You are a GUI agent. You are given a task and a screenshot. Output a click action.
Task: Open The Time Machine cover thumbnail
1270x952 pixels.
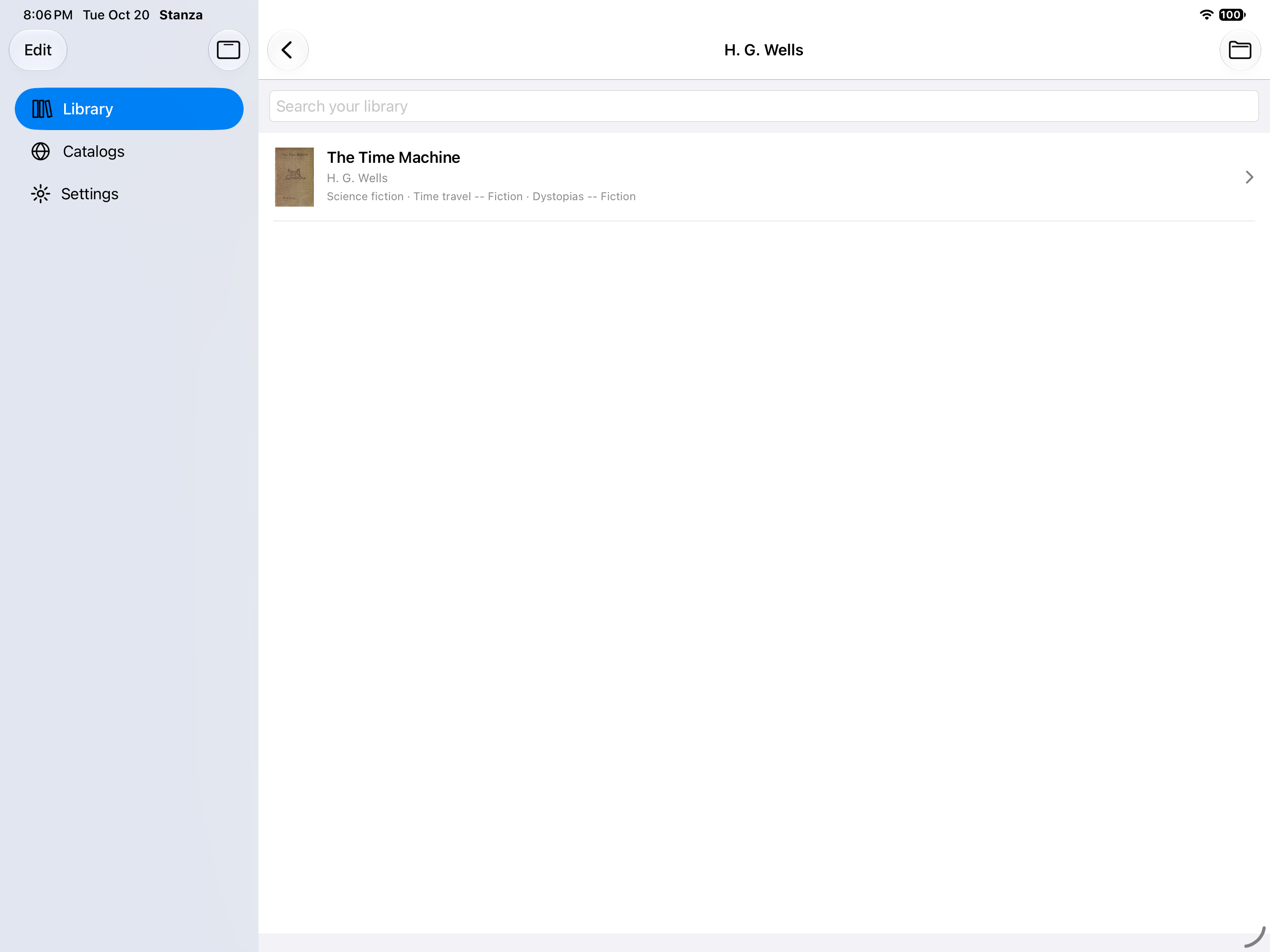point(294,177)
